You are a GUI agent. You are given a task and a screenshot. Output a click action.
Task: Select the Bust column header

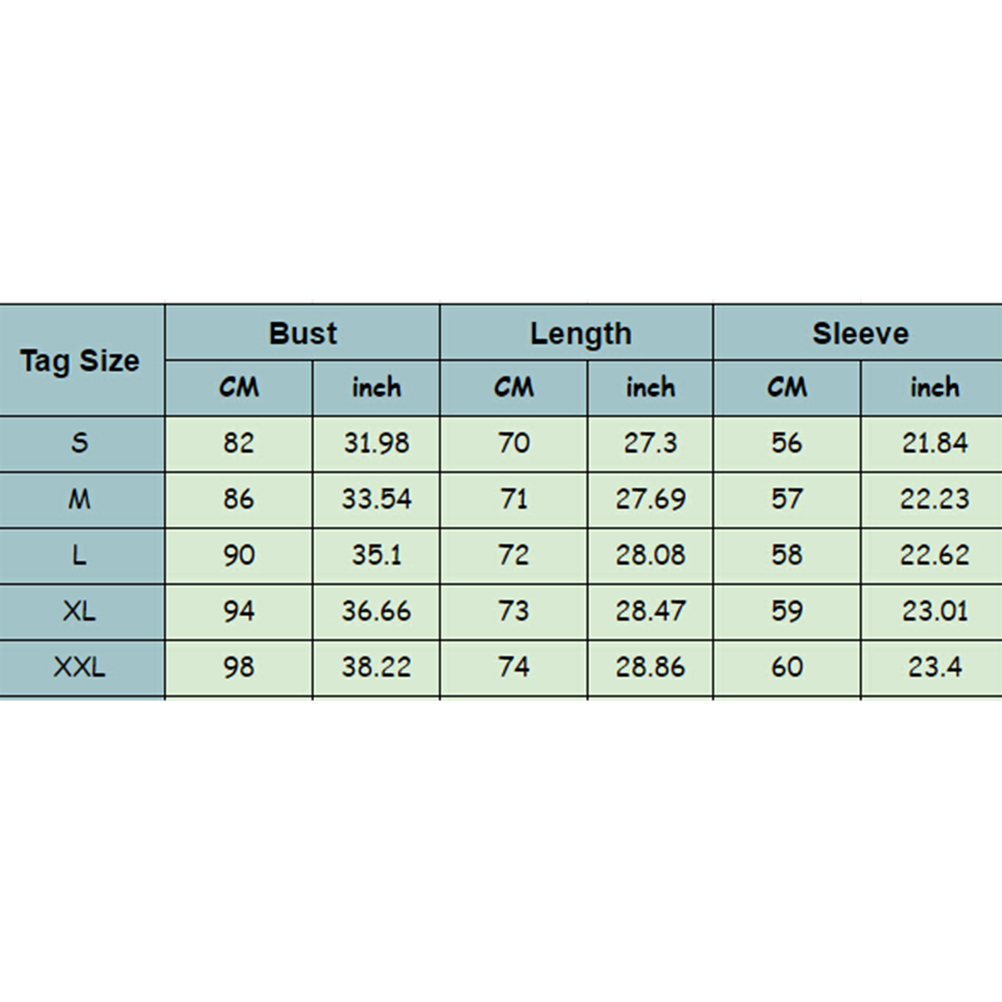[302, 333]
